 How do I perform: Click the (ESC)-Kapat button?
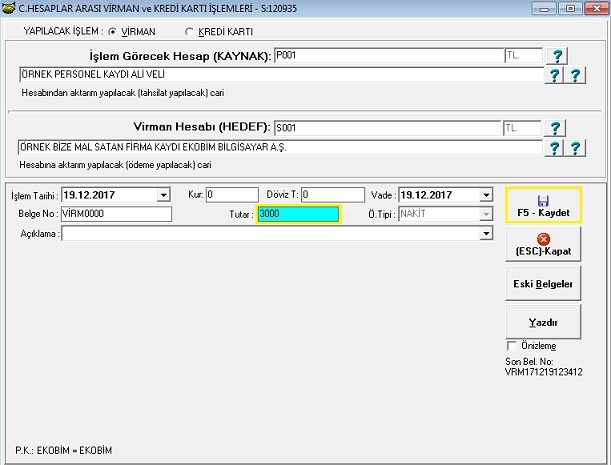[543, 244]
